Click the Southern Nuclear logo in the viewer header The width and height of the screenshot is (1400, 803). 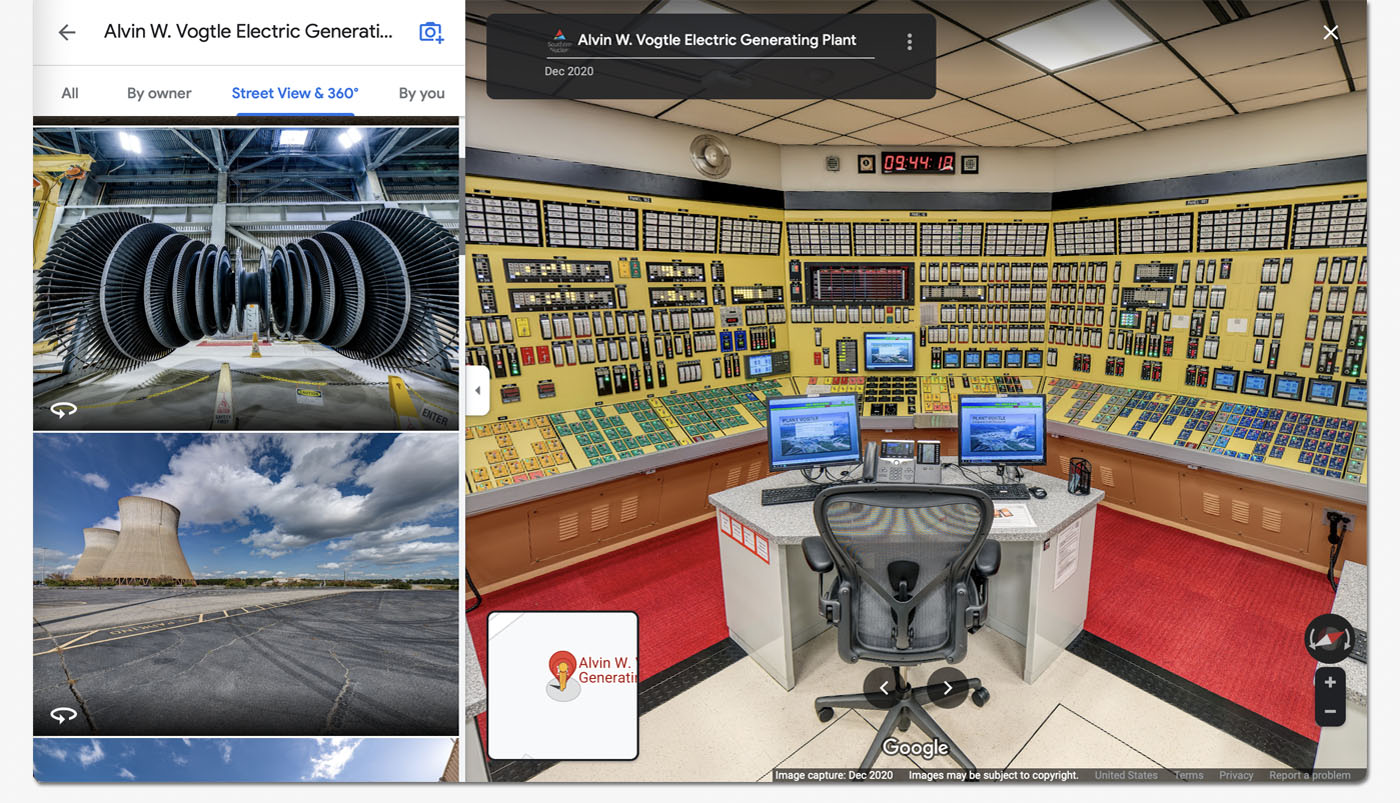point(558,41)
